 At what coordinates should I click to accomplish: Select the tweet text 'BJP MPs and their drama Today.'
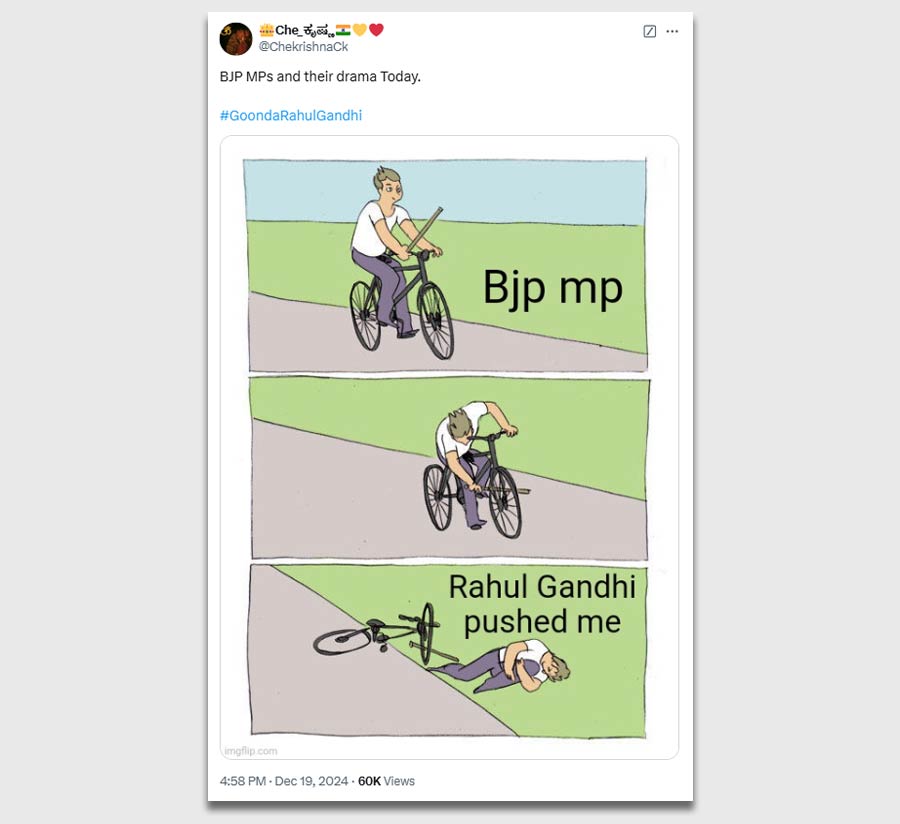320,76
